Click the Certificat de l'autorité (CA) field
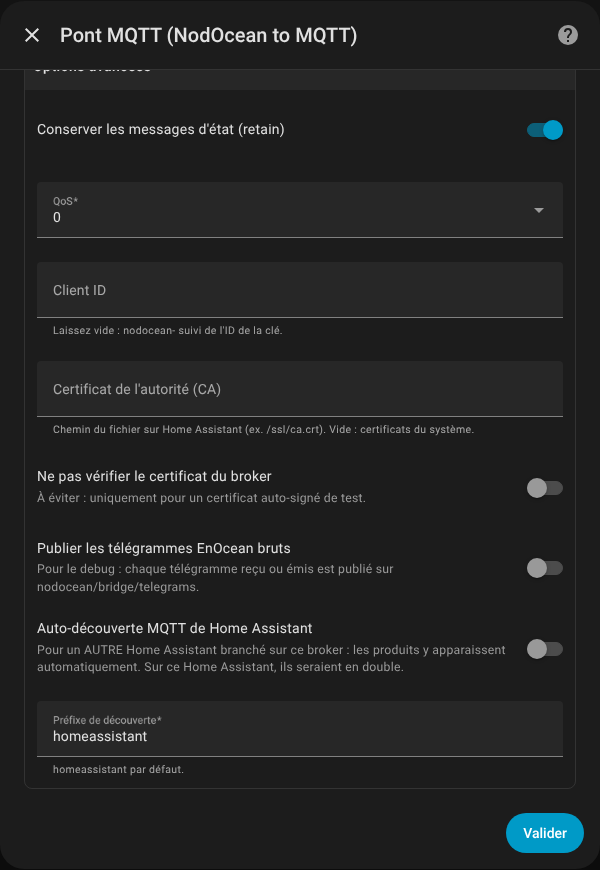The image size is (600, 870). [300, 389]
